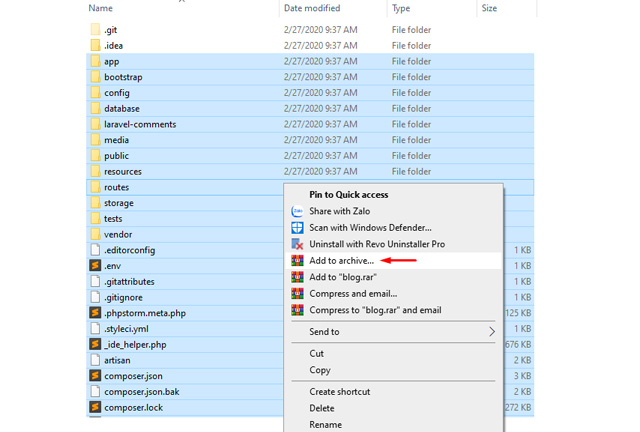Sort by the Date modified column header

312,8
